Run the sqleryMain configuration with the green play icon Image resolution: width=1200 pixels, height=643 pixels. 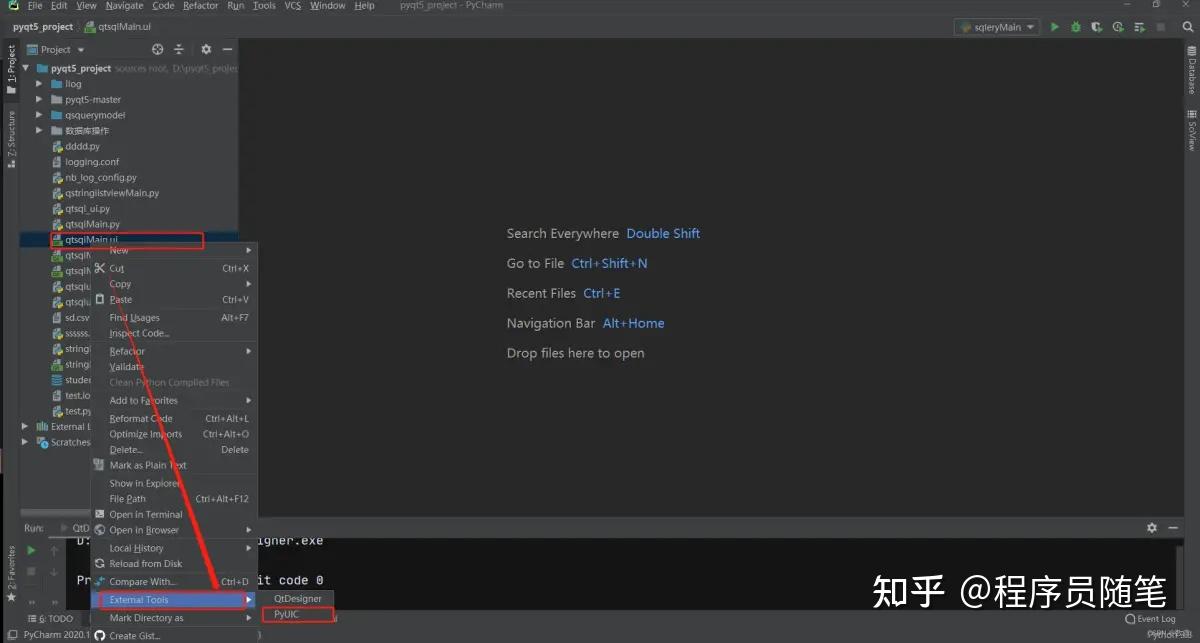coord(1054,27)
